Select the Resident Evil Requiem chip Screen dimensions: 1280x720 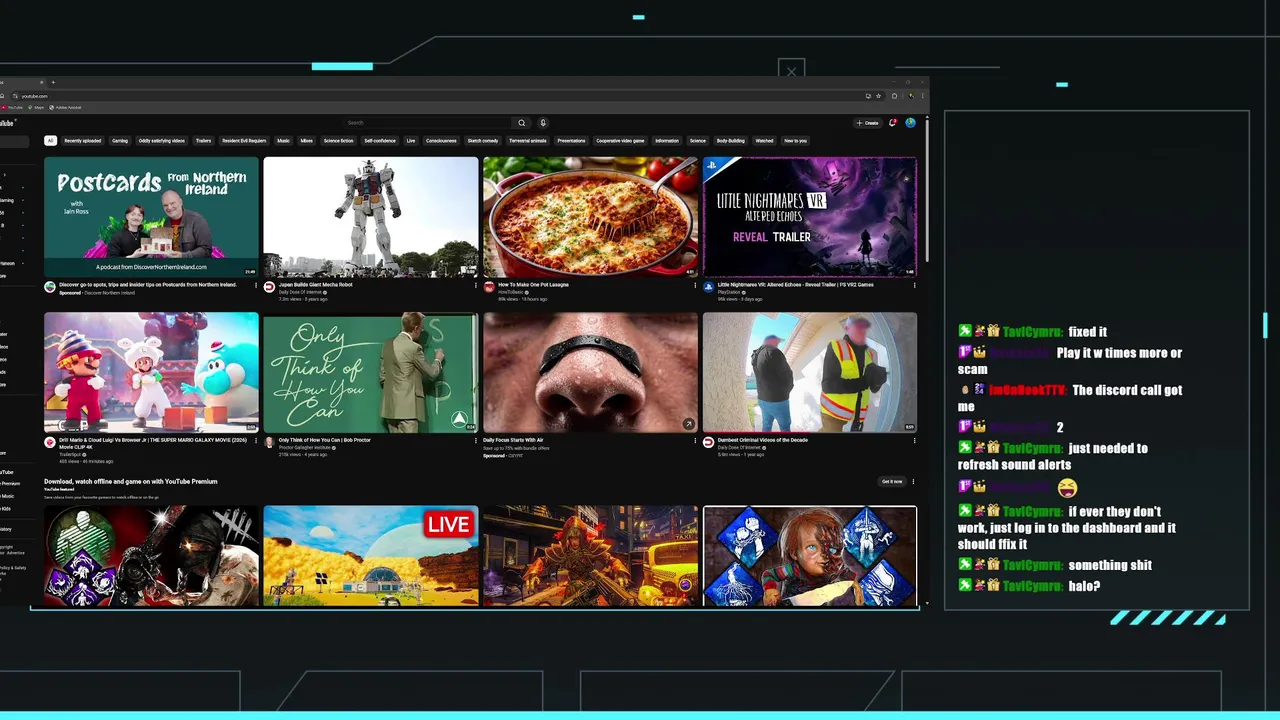244,141
